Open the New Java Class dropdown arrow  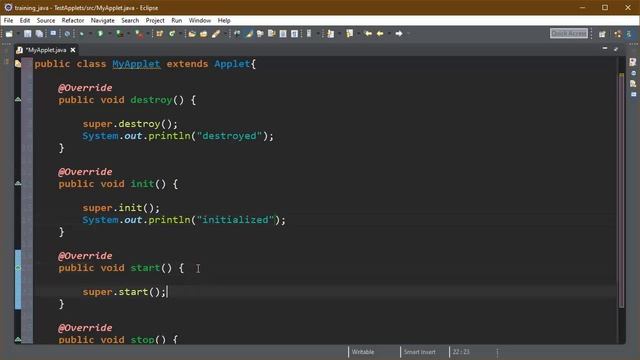point(180,33)
